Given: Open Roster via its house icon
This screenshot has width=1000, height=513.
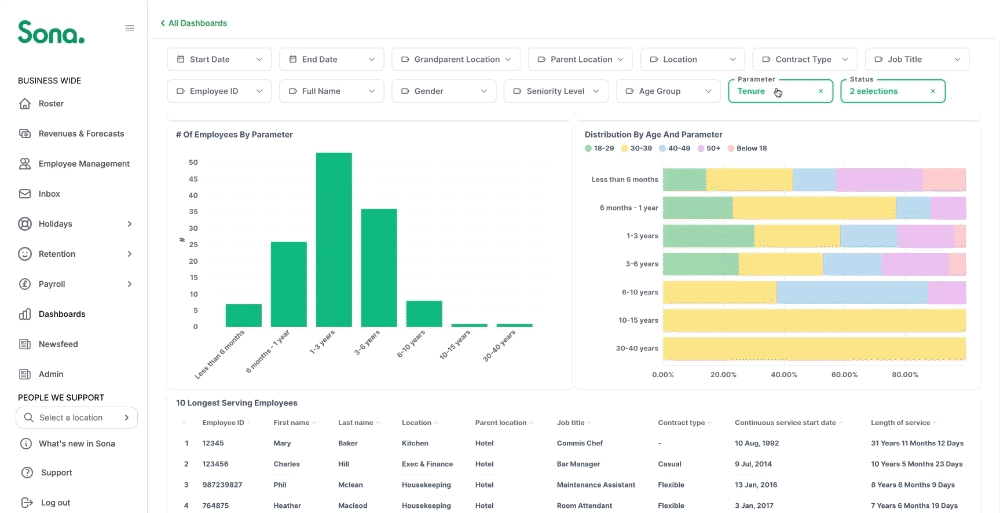Looking at the screenshot, I should [25, 103].
